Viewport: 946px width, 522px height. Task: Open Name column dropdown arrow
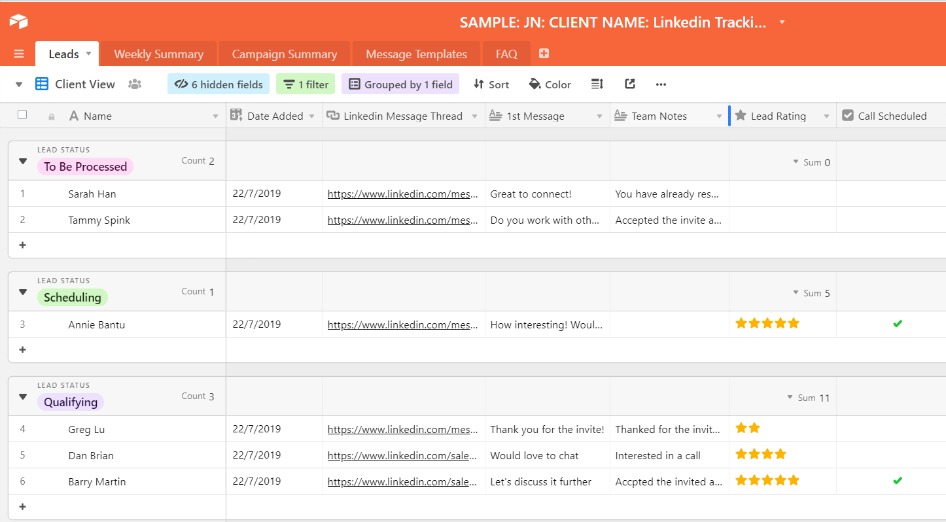(x=215, y=116)
